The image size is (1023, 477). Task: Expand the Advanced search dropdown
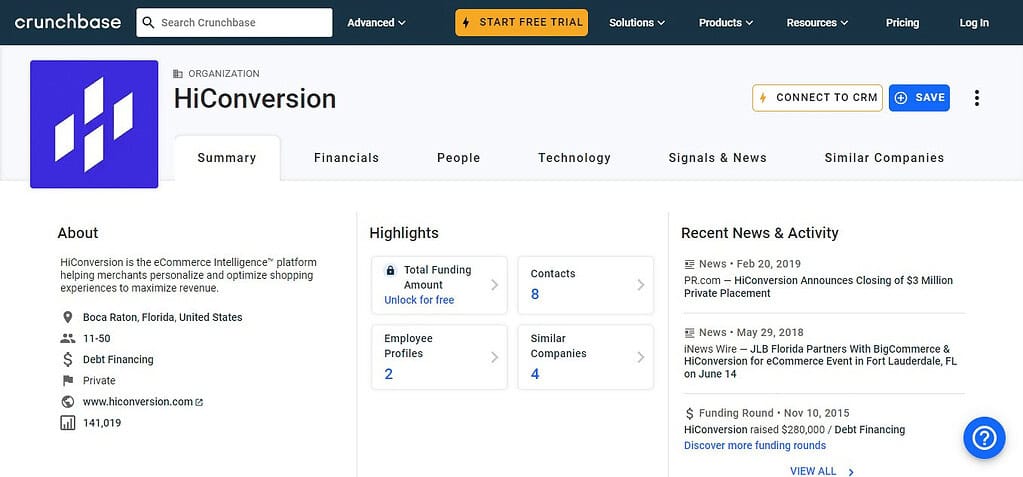(376, 23)
